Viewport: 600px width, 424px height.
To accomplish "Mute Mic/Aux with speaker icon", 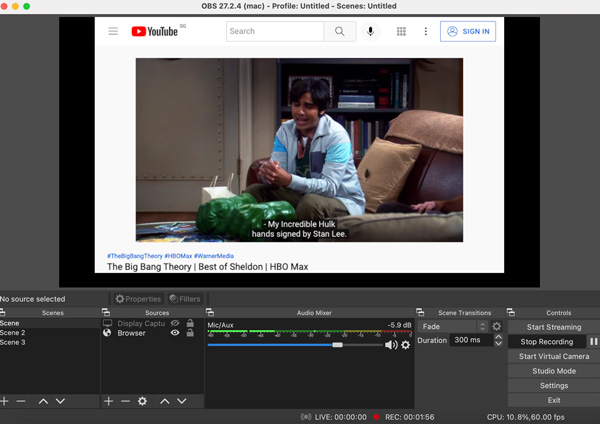I will pyautogui.click(x=391, y=345).
